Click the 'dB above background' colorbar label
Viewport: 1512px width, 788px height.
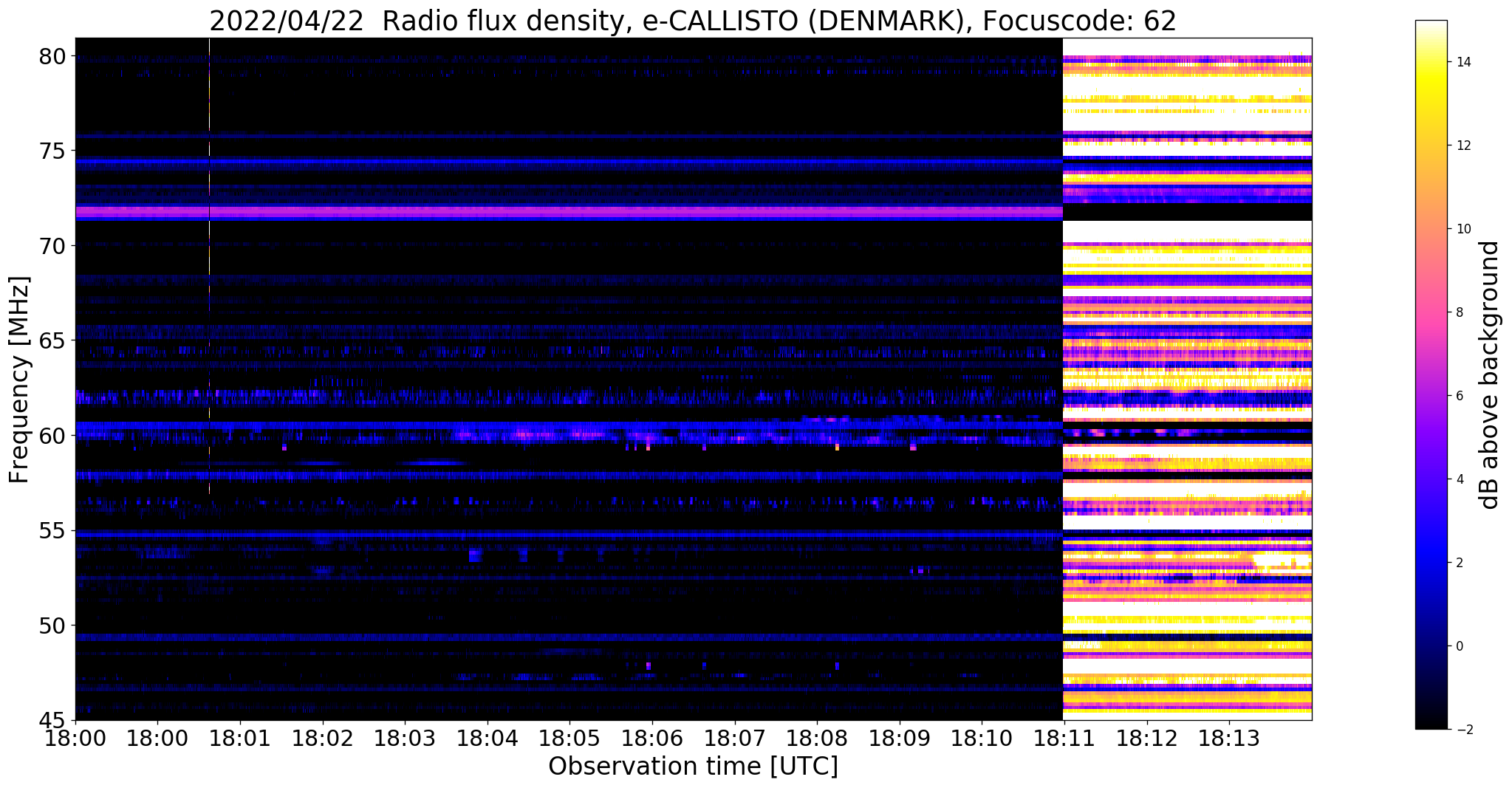[1490, 375]
